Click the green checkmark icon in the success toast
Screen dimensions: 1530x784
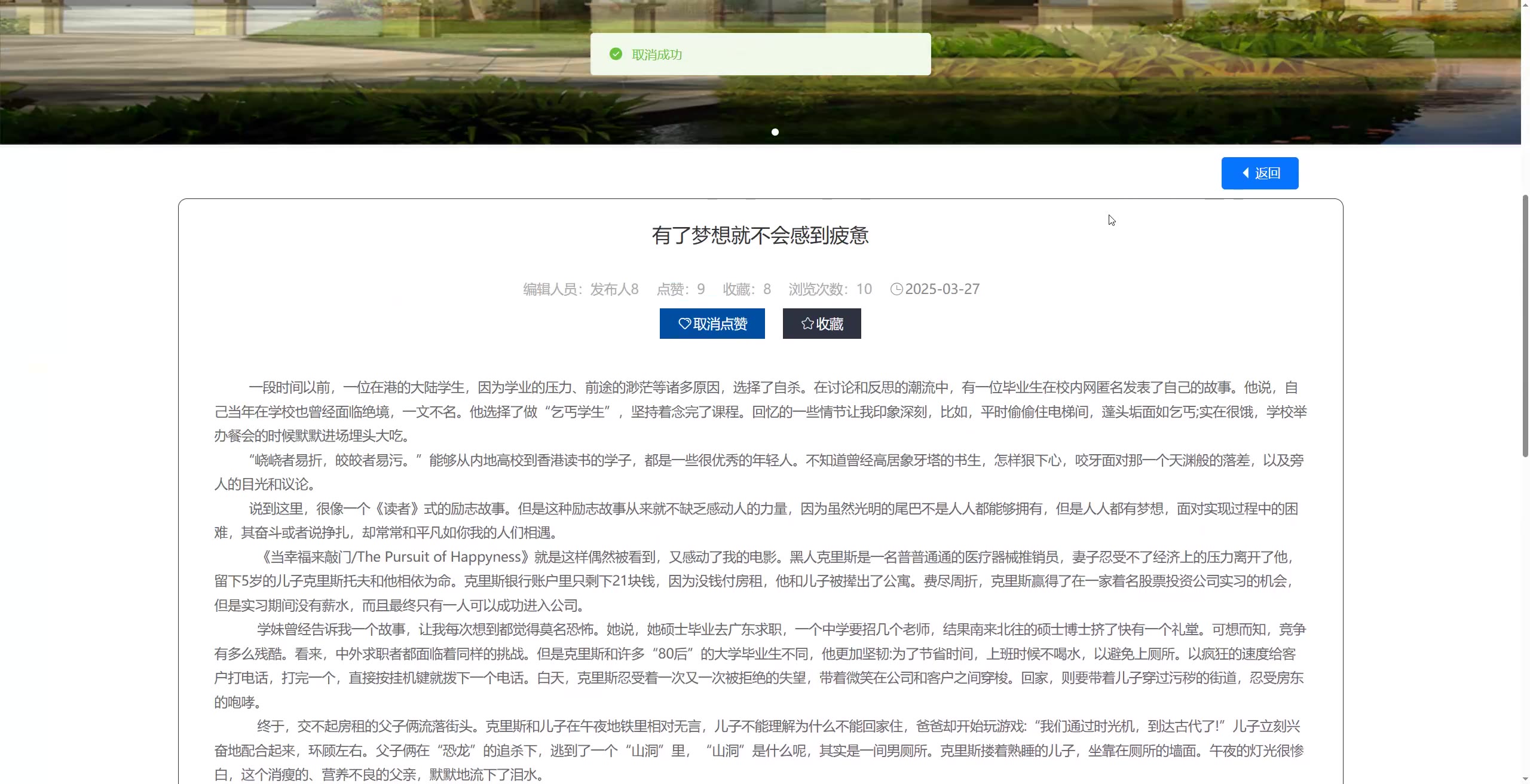click(616, 54)
